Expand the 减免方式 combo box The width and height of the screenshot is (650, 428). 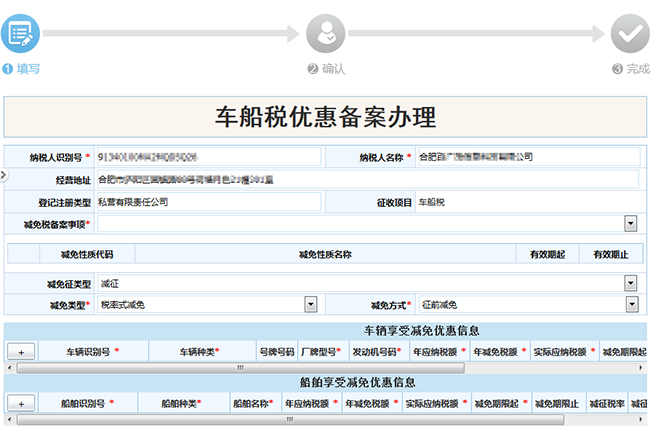[x=631, y=304]
